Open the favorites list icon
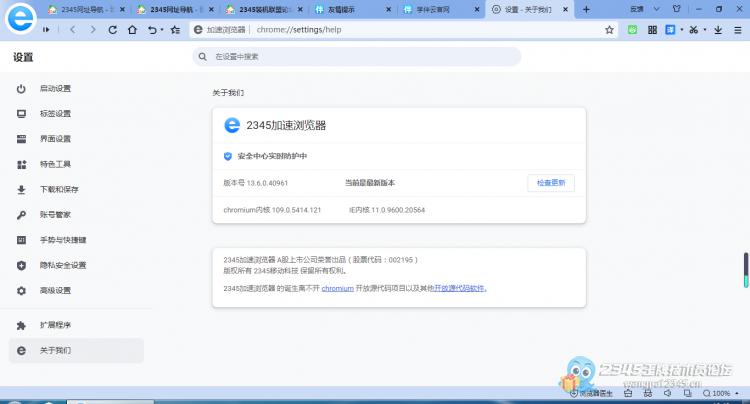Screen dimensions: 750x404 [x=176, y=30]
